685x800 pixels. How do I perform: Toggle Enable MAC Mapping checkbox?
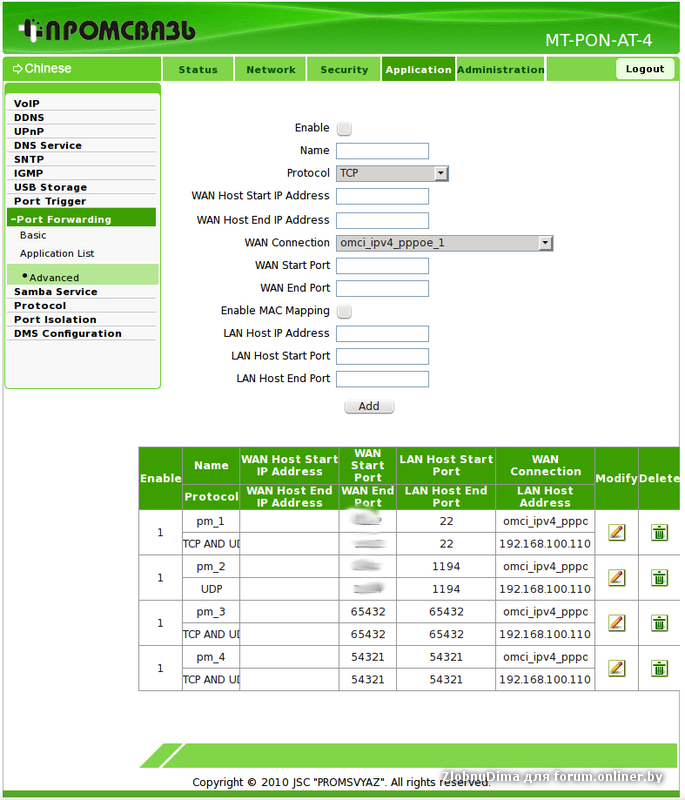344,311
